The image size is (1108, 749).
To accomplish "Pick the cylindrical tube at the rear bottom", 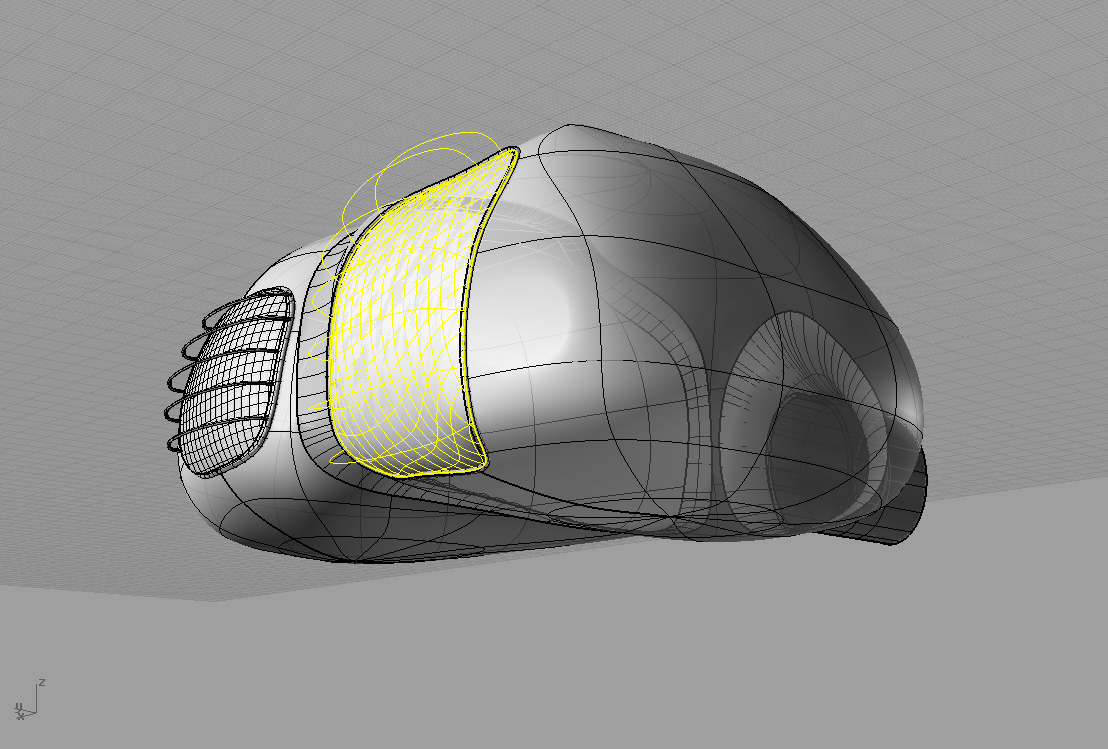I will pos(900,510).
